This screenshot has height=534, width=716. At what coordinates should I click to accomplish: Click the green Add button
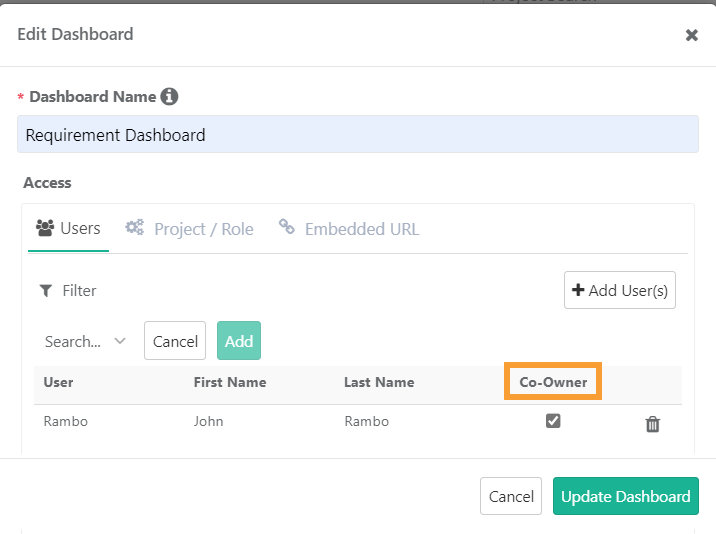[x=239, y=341]
